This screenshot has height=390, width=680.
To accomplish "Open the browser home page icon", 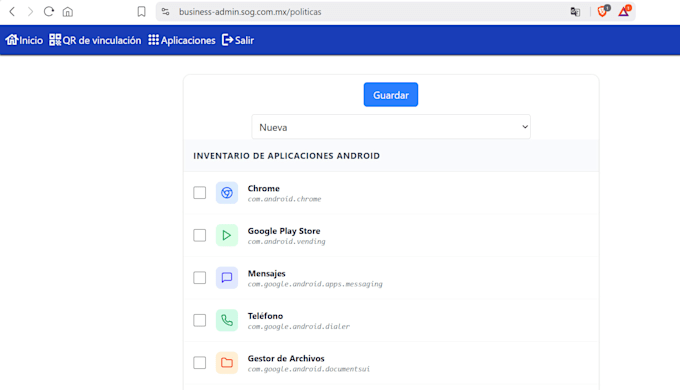I will point(68,12).
